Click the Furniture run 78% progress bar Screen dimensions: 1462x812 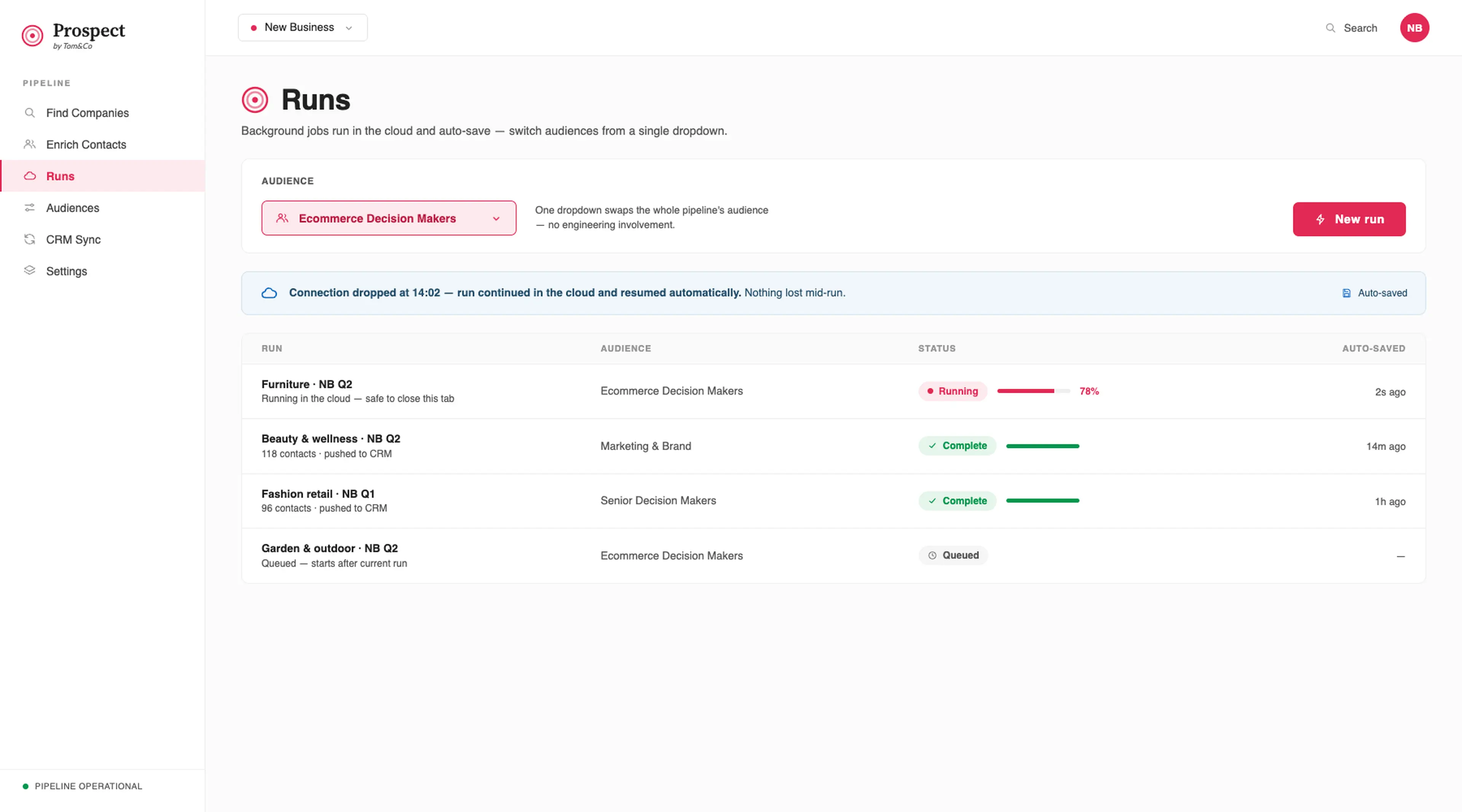pyautogui.click(x=1034, y=391)
